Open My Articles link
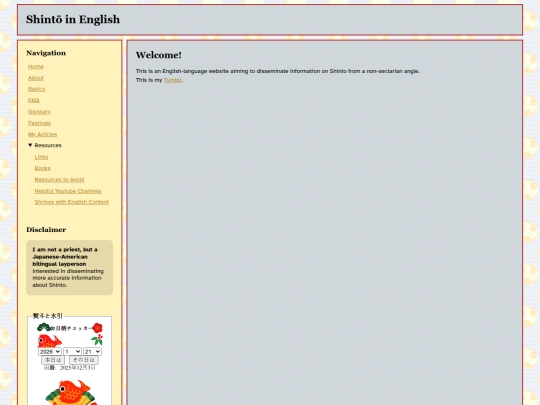Viewport: 540px width, 405px height. (x=42, y=134)
